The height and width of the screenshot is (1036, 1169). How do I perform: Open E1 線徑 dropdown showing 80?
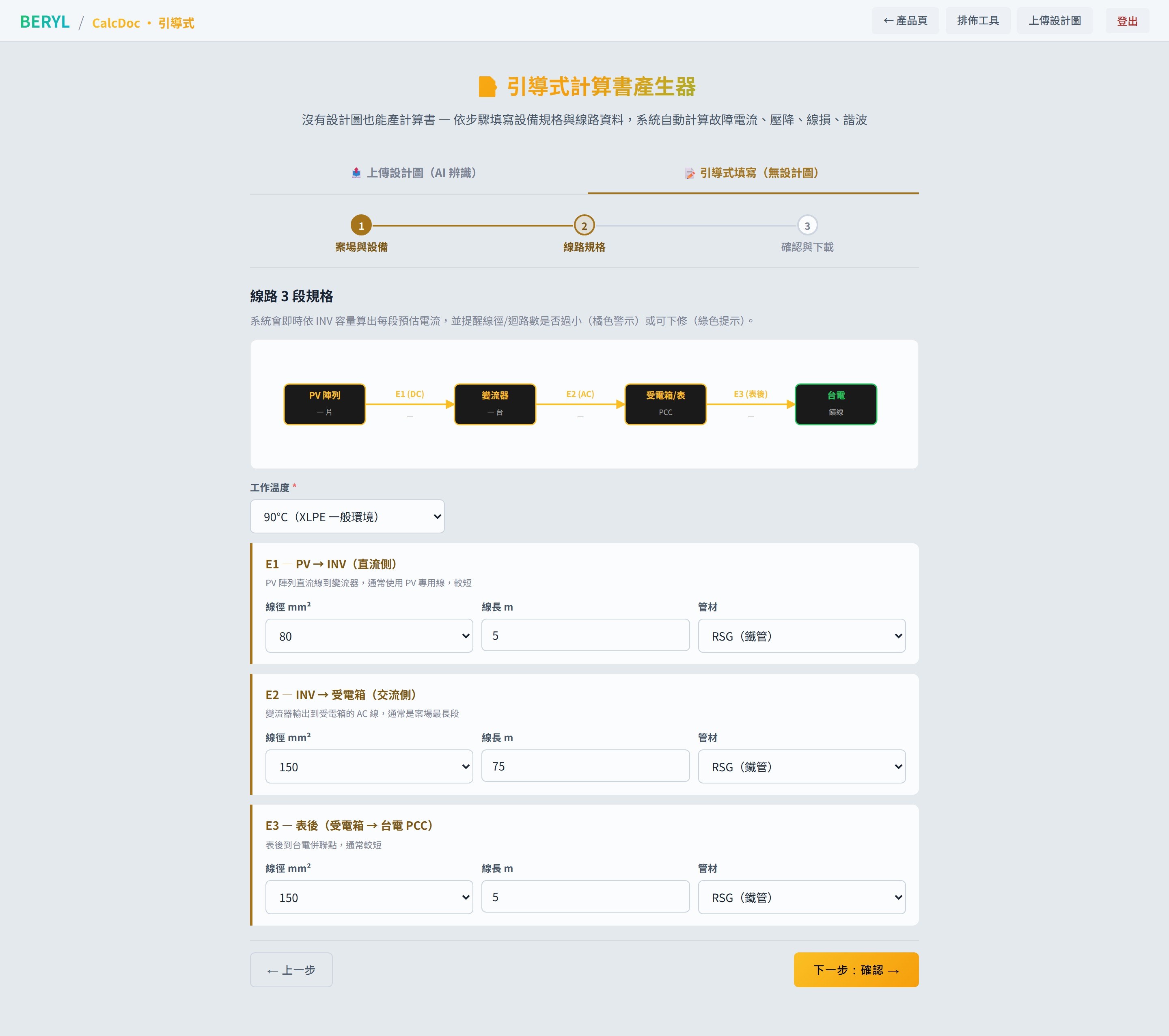[x=369, y=636]
